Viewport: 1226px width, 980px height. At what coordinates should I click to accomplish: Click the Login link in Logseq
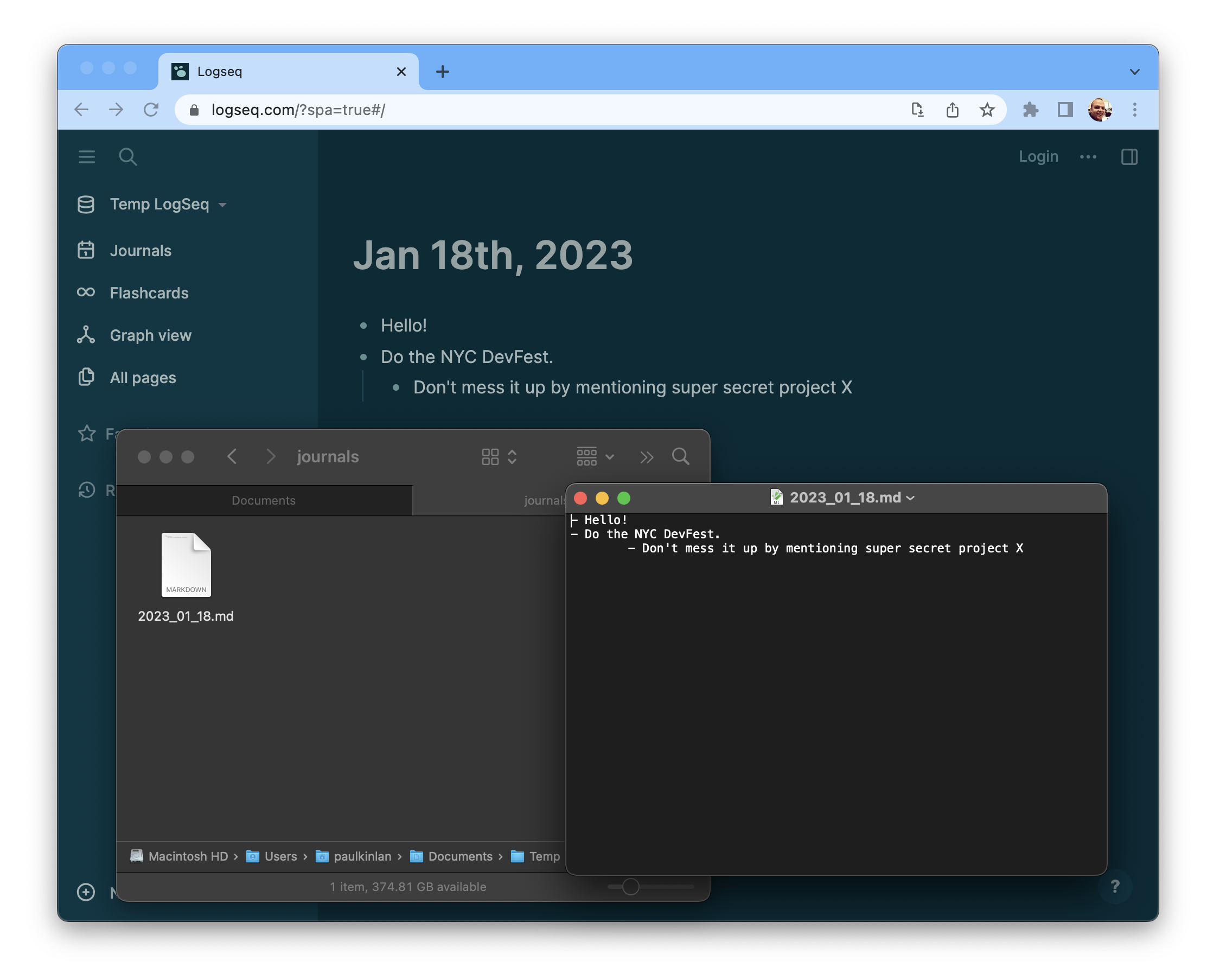point(1038,156)
